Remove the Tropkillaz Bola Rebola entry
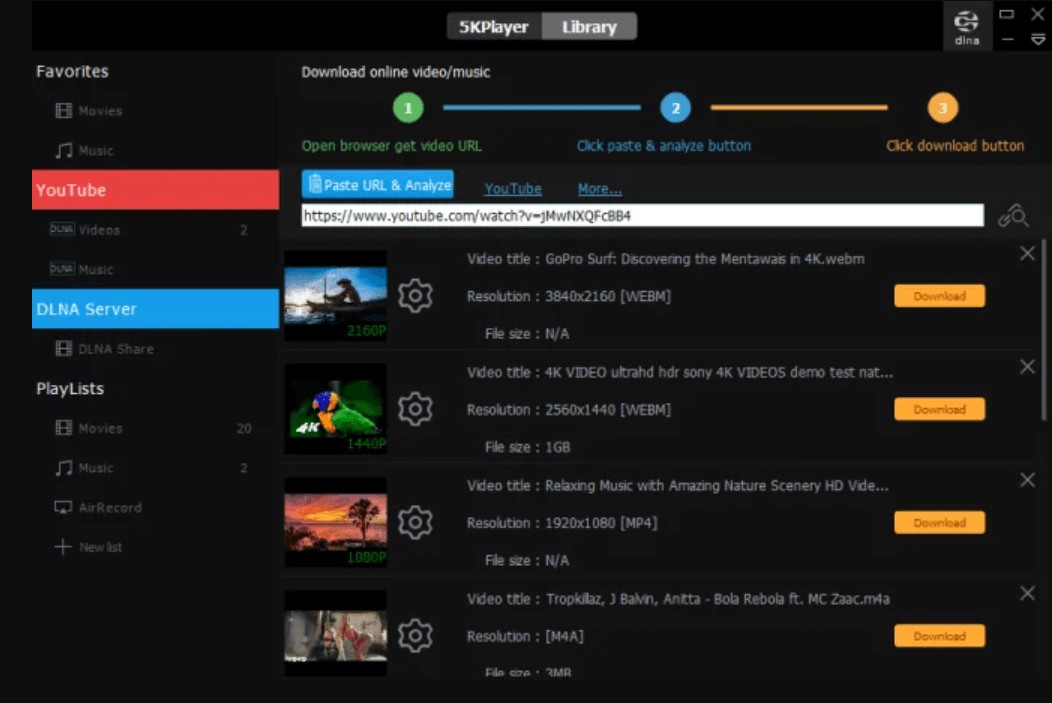Screen dimensions: 1052x703 (1027, 593)
